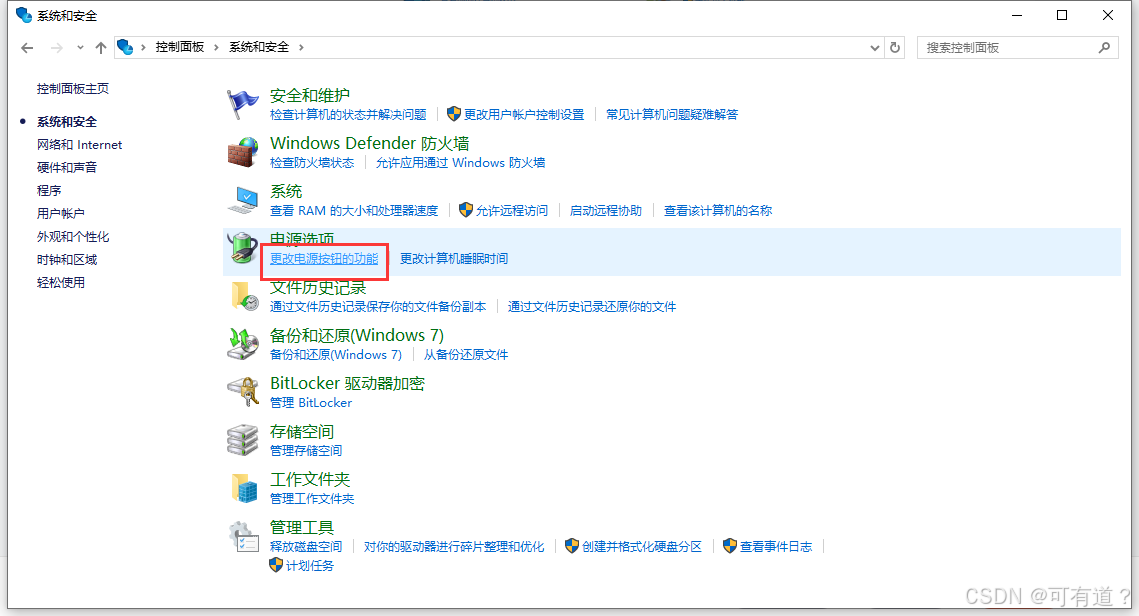Click 管理工作文件夹 link
Screen dimensions: 1139x616
pyautogui.click(x=312, y=498)
